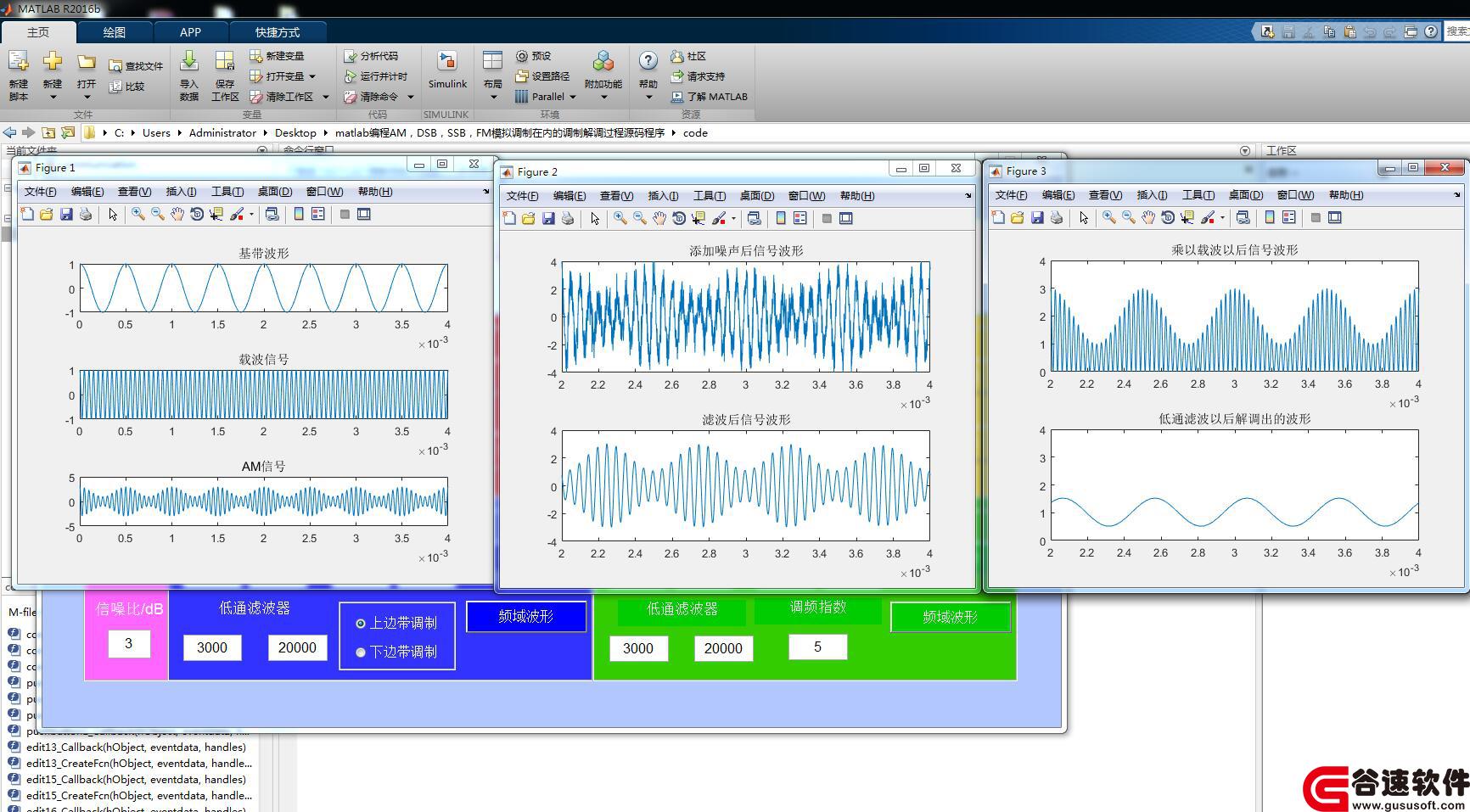The image size is (1470, 812).
Task: Open 清除命令 dropdown arrow
Action: click(411, 97)
